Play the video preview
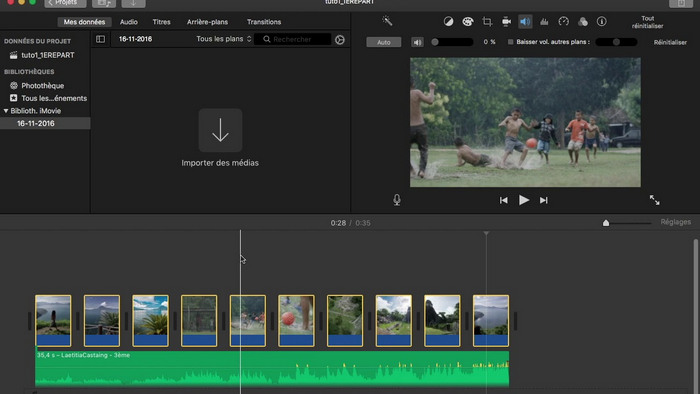700x394 pixels. tap(524, 200)
